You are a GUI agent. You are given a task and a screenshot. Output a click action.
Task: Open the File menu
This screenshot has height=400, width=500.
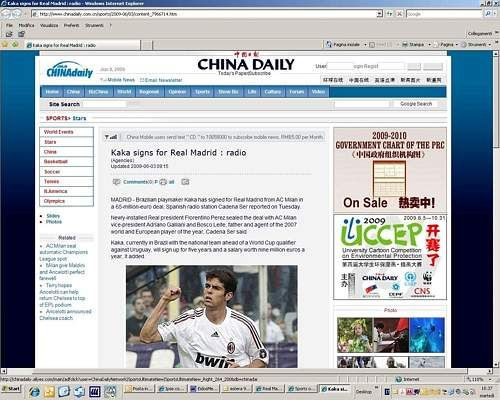point(9,25)
